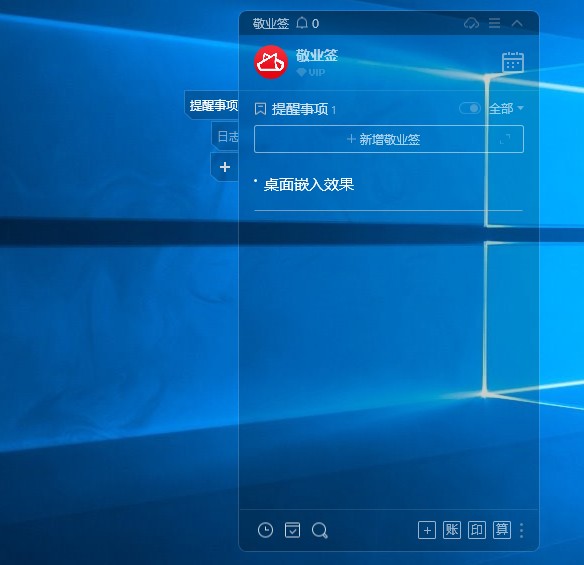The width and height of the screenshot is (584, 565).
Task: Click the 敬业签 account name
Action: (317, 55)
